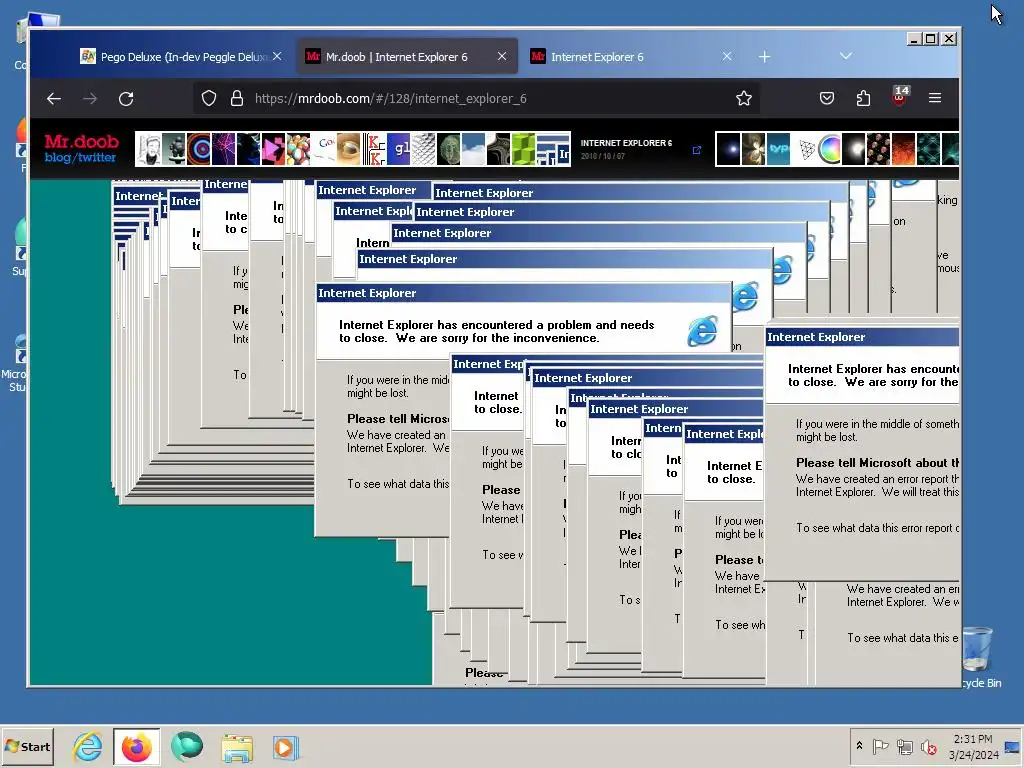
Task: Open the tracking protection shield icon
Action: pos(208,99)
